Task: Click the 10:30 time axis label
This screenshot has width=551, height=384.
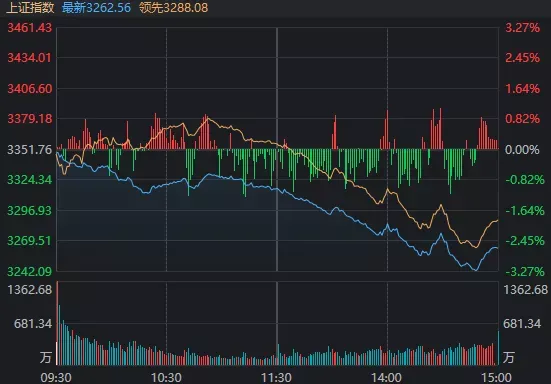Action: tap(166, 378)
